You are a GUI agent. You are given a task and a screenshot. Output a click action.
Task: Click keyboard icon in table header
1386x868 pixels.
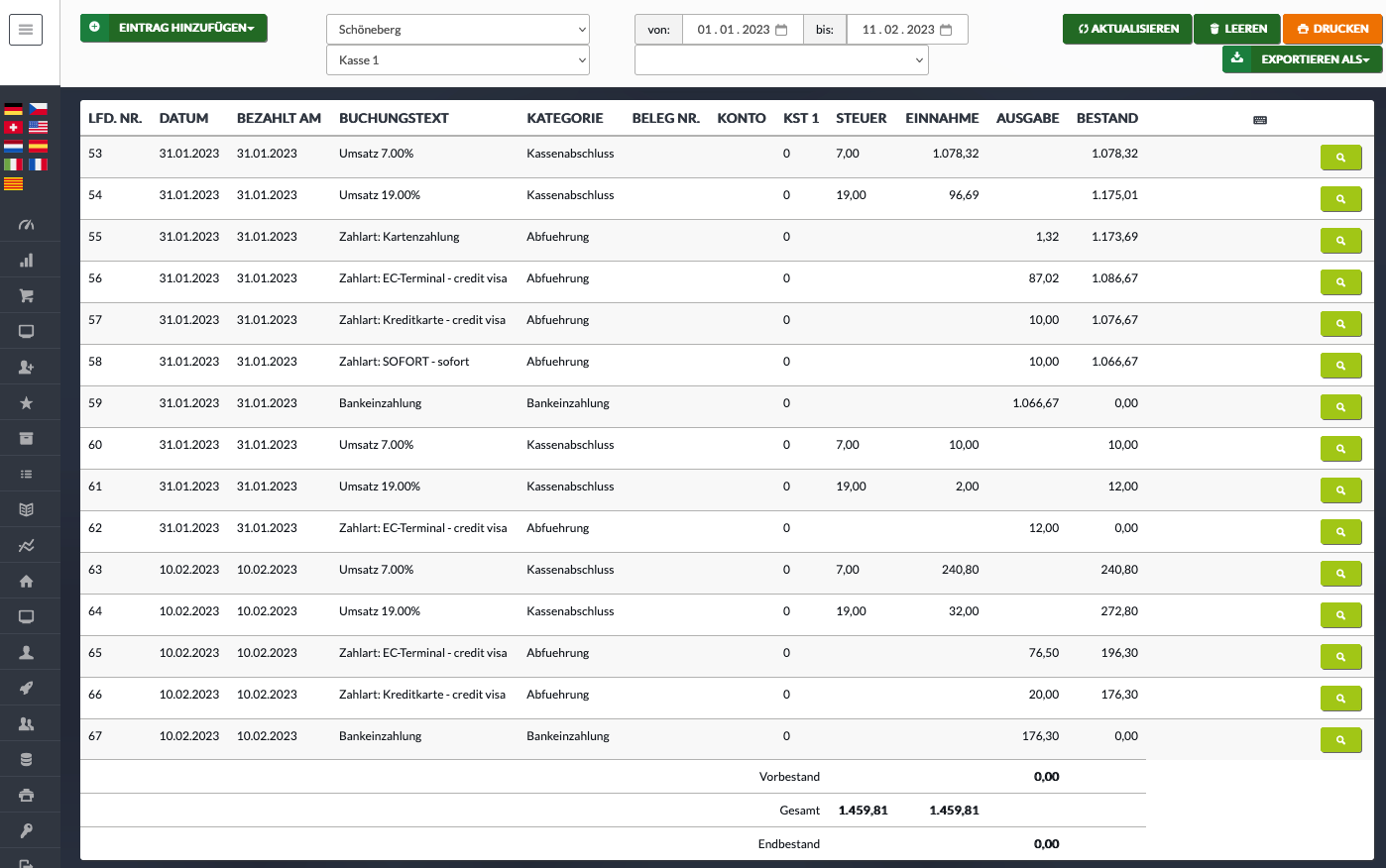(x=1260, y=120)
